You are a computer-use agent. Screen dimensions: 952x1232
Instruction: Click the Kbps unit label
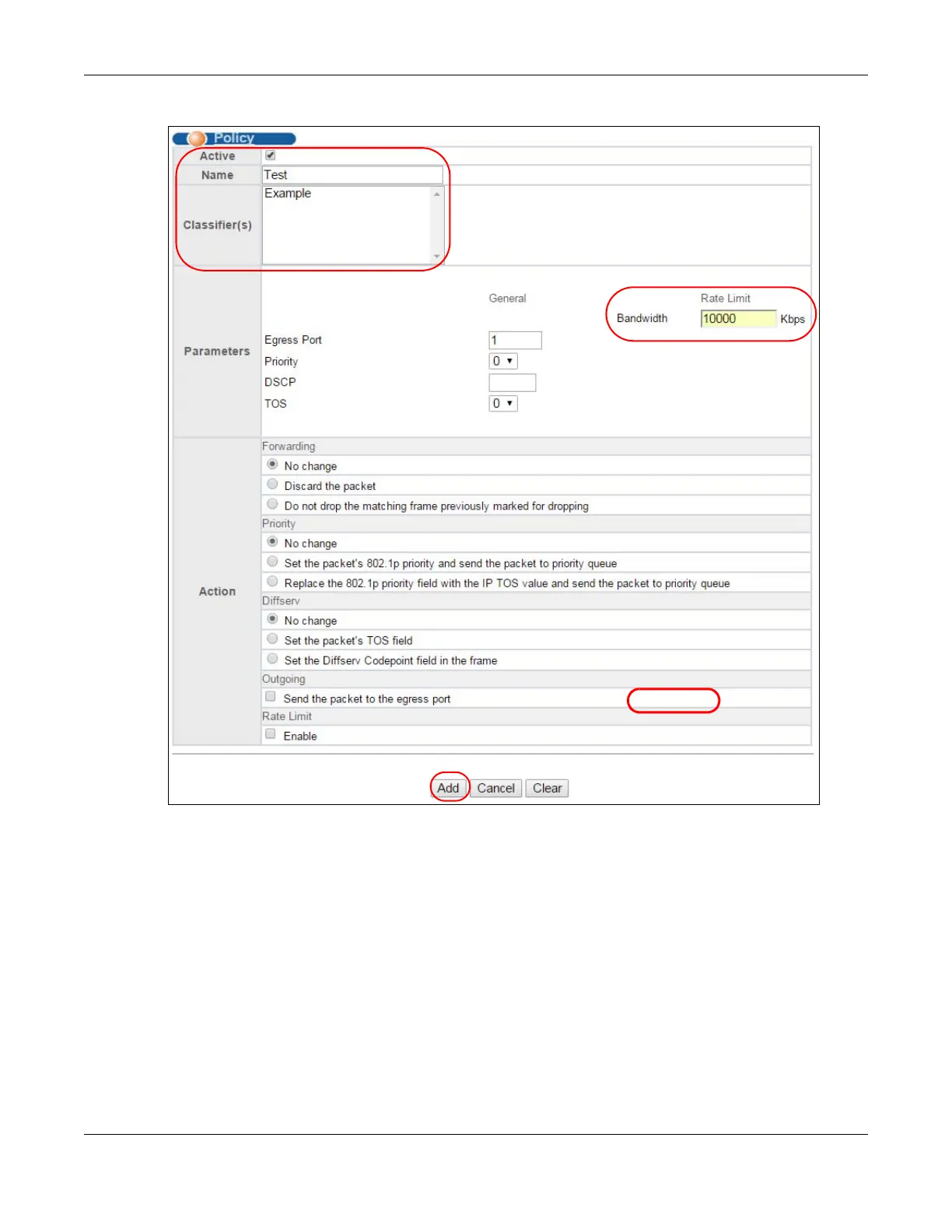pyautogui.click(x=793, y=319)
